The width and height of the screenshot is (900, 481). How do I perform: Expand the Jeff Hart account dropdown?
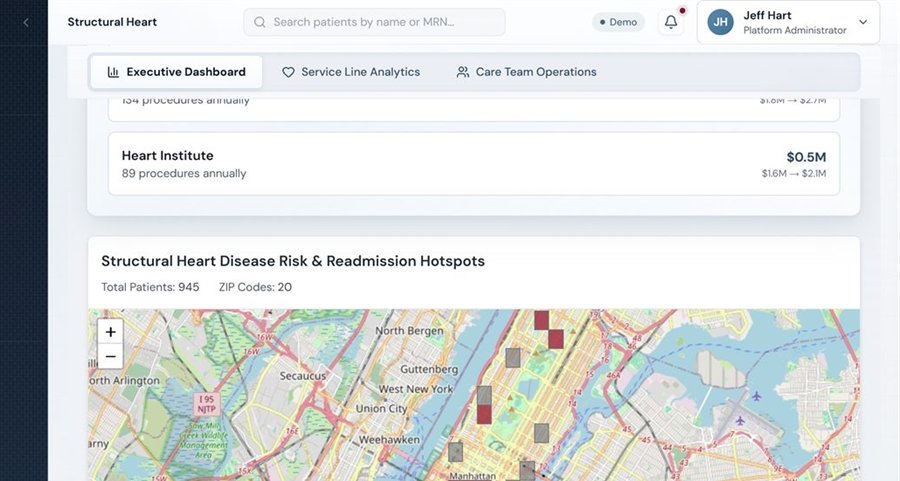pos(863,22)
